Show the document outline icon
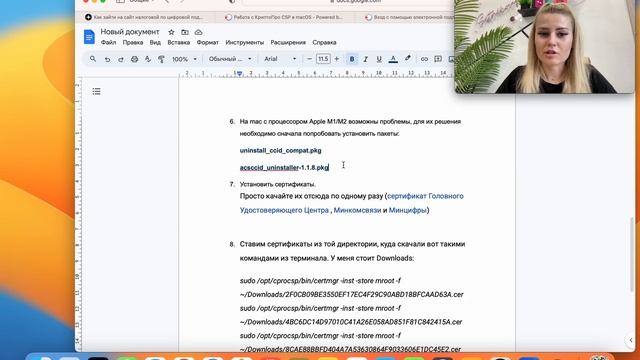Viewport: 640px width, 360px height. [x=96, y=91]
